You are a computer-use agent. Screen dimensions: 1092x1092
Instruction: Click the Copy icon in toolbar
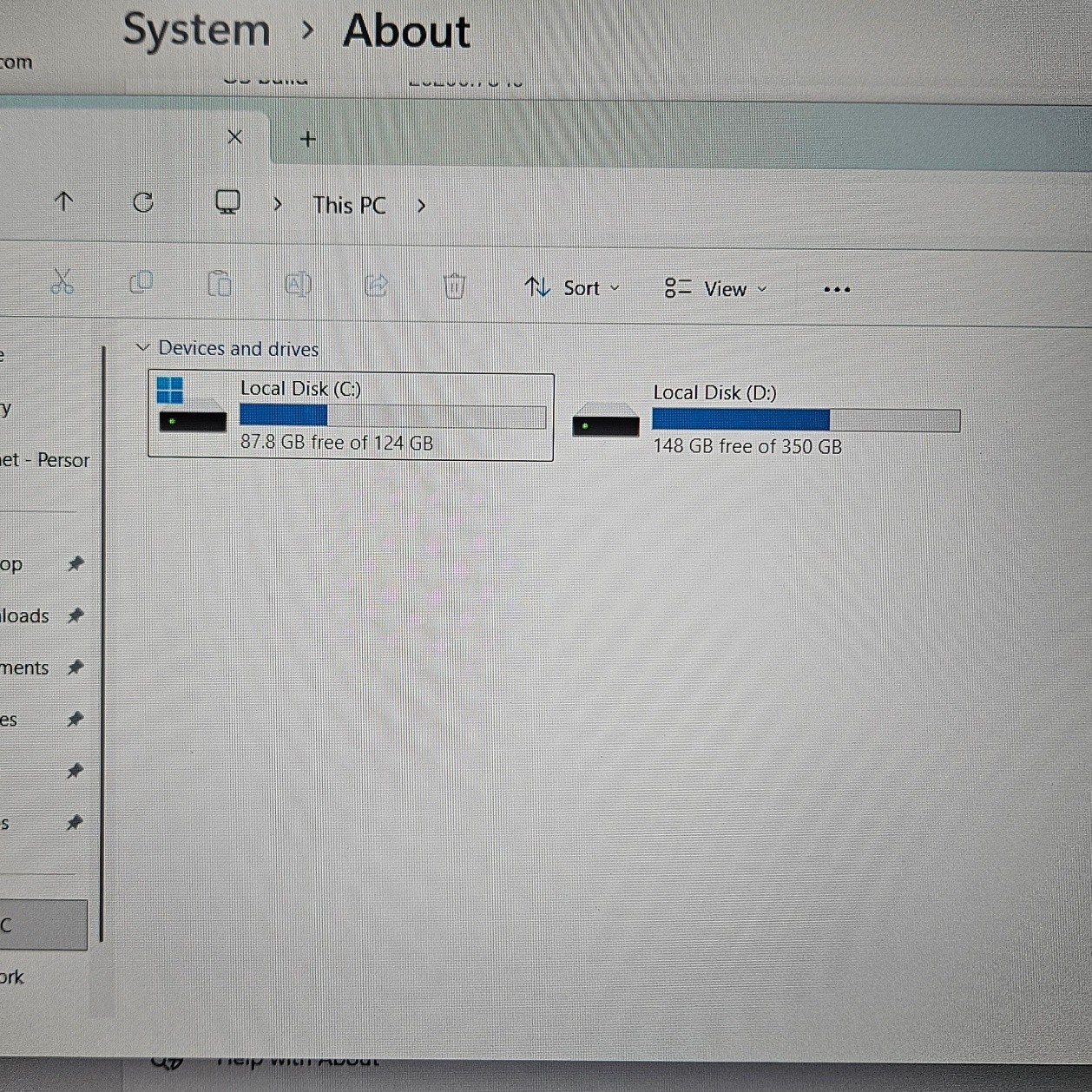tap(141, 282)
